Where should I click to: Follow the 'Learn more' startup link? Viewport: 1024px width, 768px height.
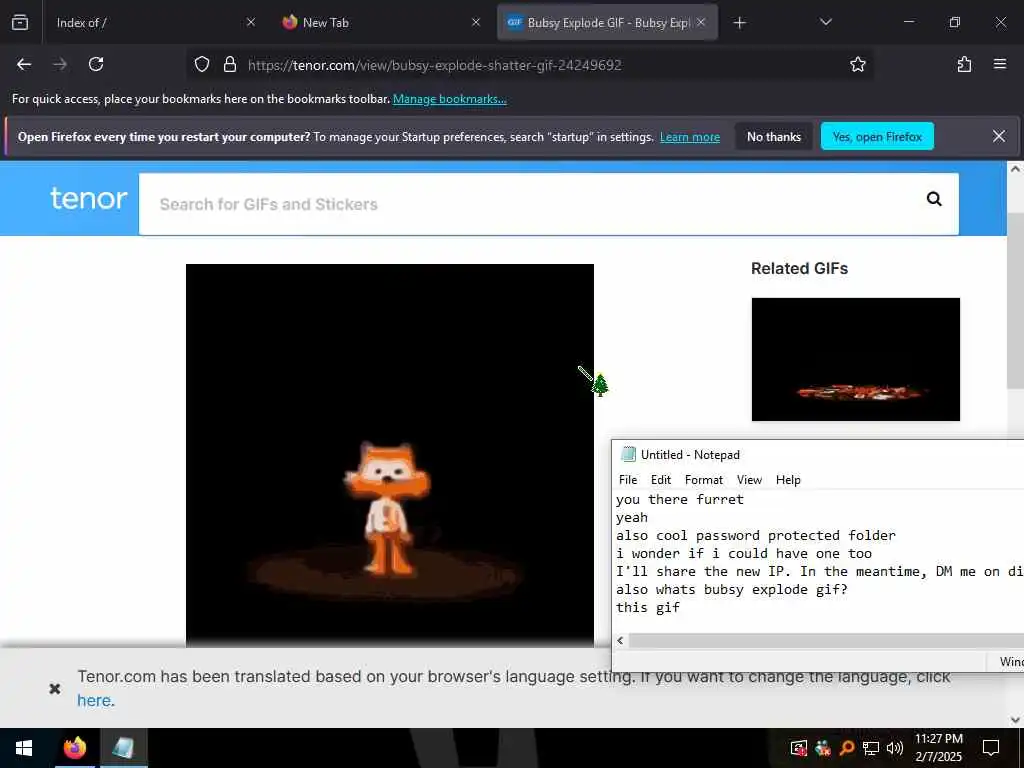(x=690, y=137)
